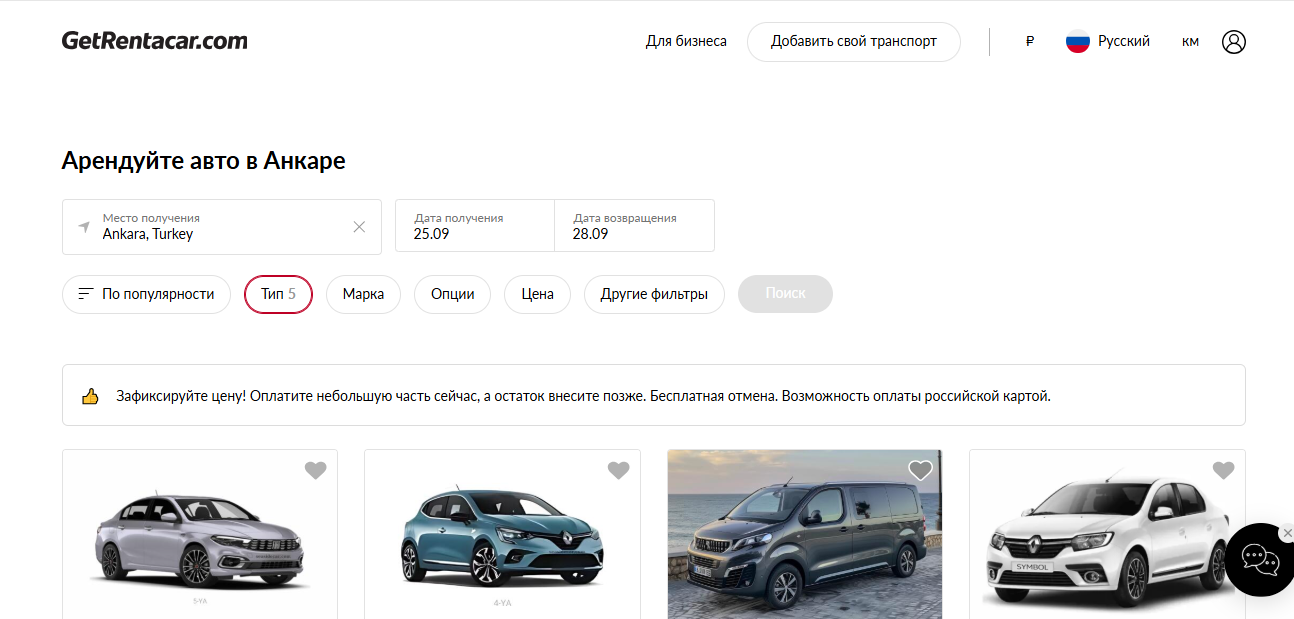This screenshot has width=1294, height=619.
Task: Open the sort by popularity dropdown
Action: click(x=146, y=294)
